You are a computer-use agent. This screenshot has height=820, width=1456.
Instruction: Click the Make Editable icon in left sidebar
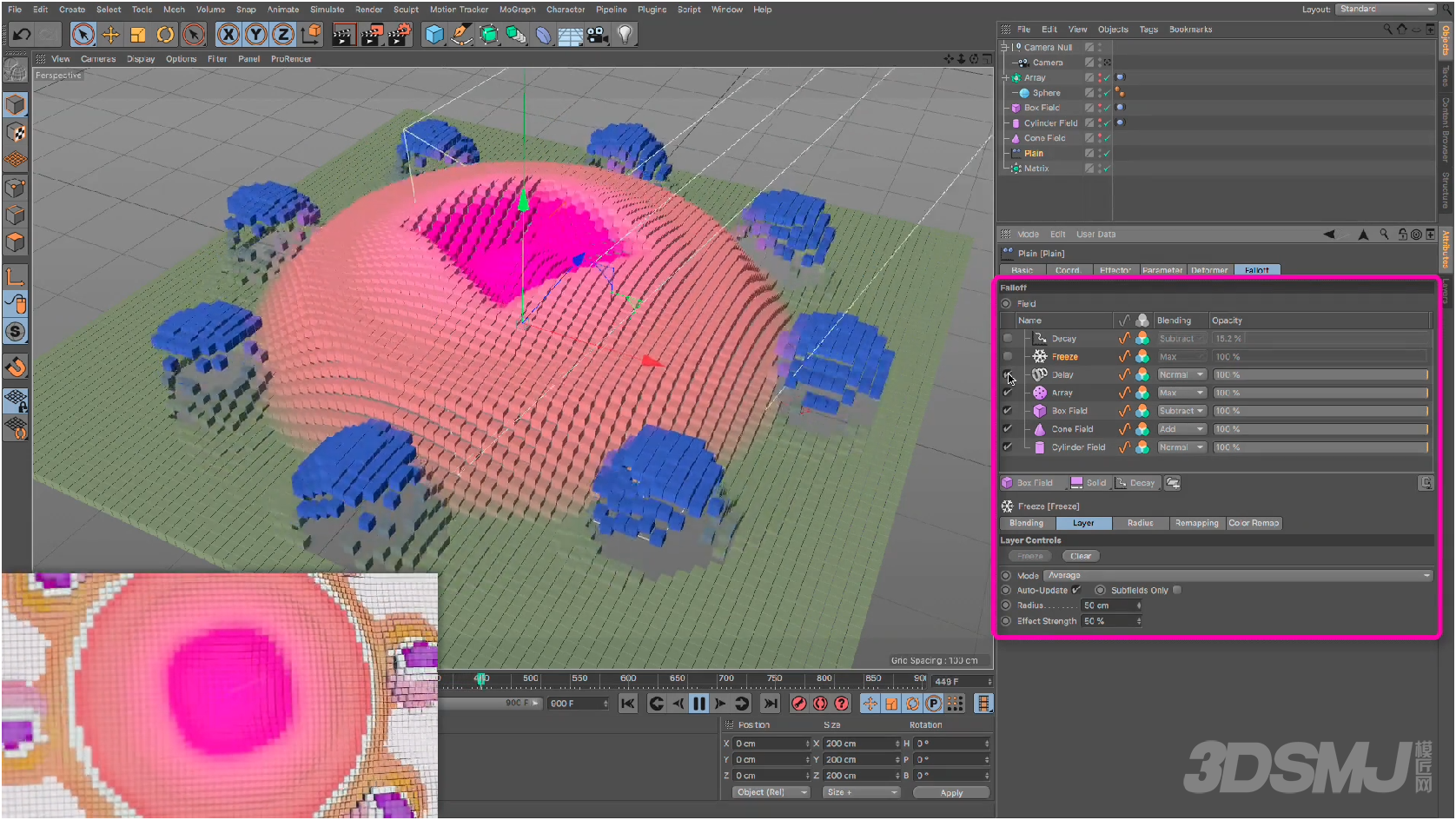point(15,69)
